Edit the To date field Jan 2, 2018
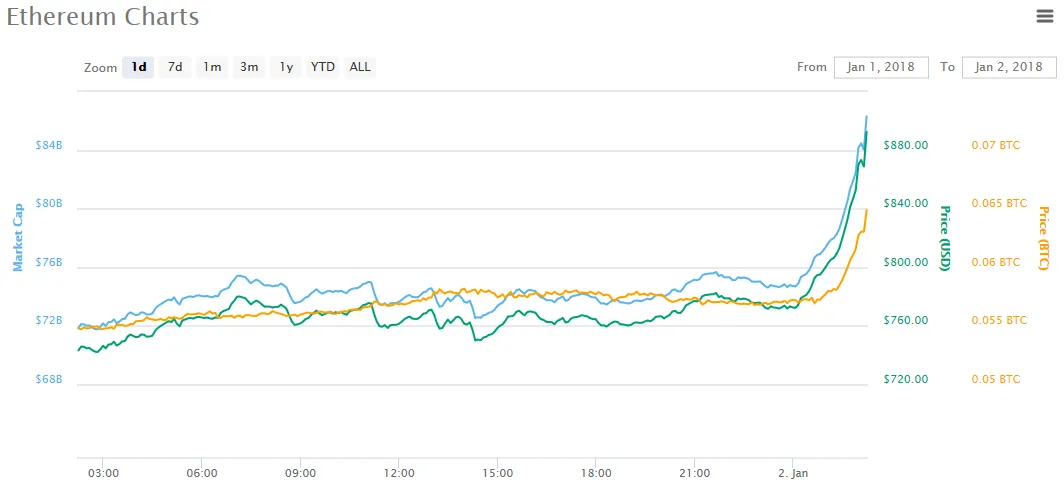This screenshot has width=1064, height=493. coord(1009,67)
